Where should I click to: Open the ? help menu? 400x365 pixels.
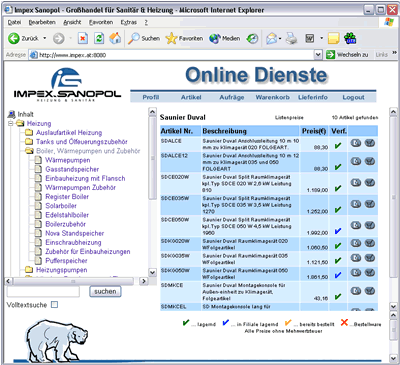tap(146, 22)
